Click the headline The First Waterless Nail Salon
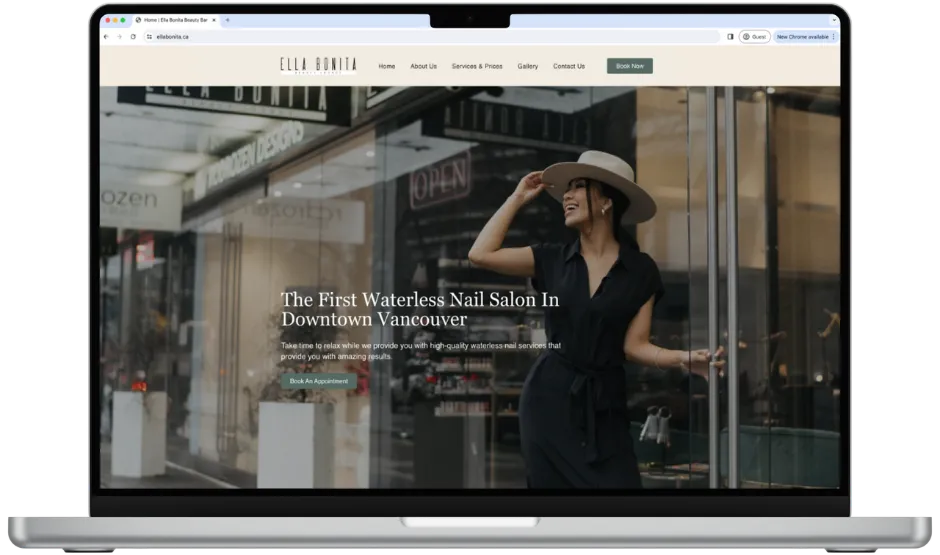 pos(420,309)
